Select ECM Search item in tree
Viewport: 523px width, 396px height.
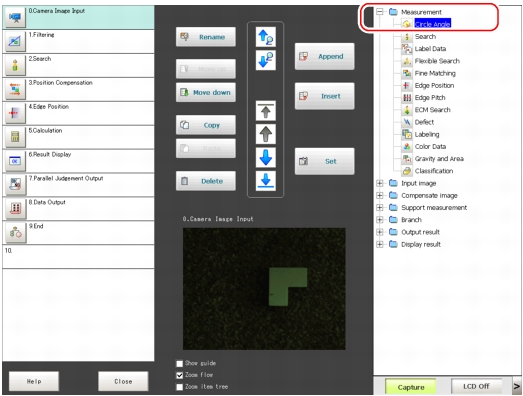click(x=432, y=110)
